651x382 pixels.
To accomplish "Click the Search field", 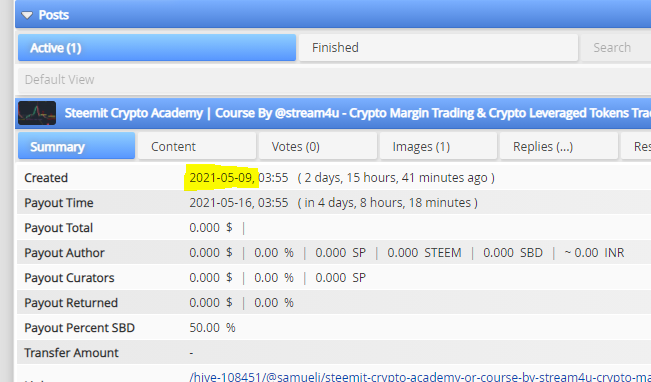I will [x=616, y=48].
